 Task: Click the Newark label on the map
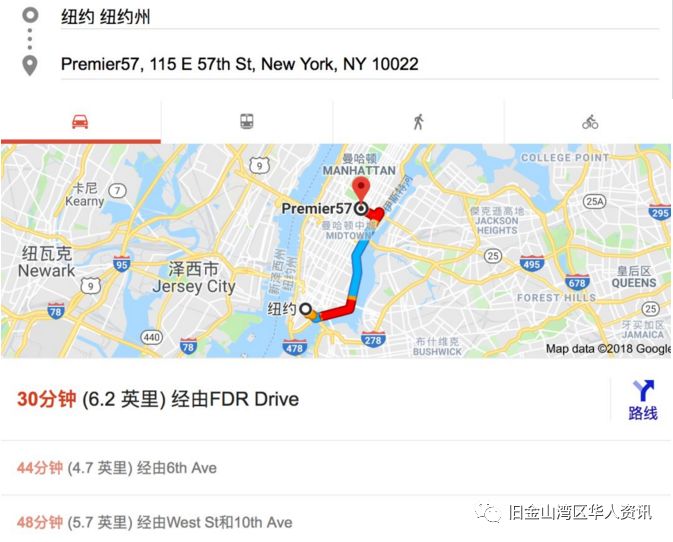click(47, 271)
